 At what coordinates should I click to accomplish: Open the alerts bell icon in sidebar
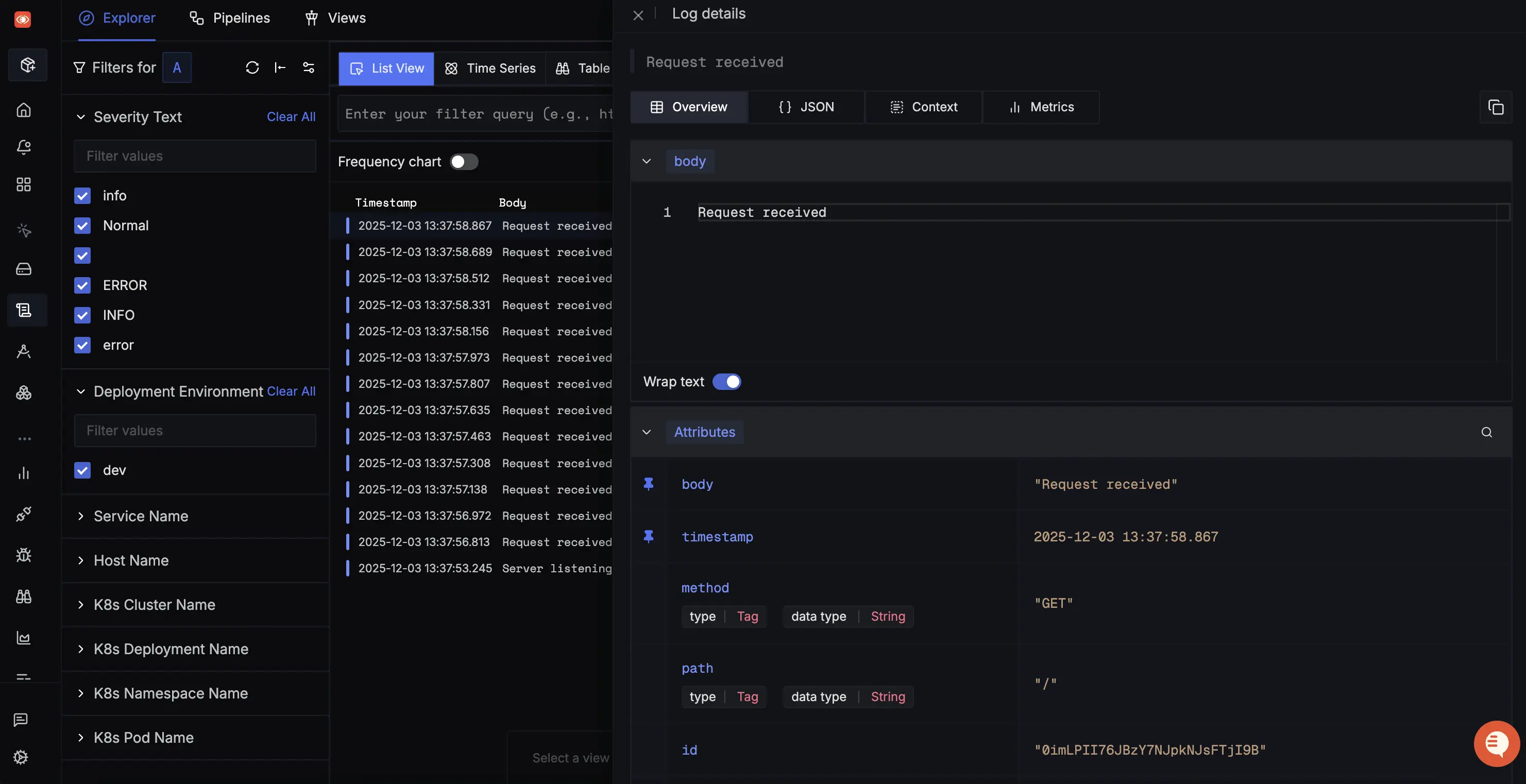point(24,147)
